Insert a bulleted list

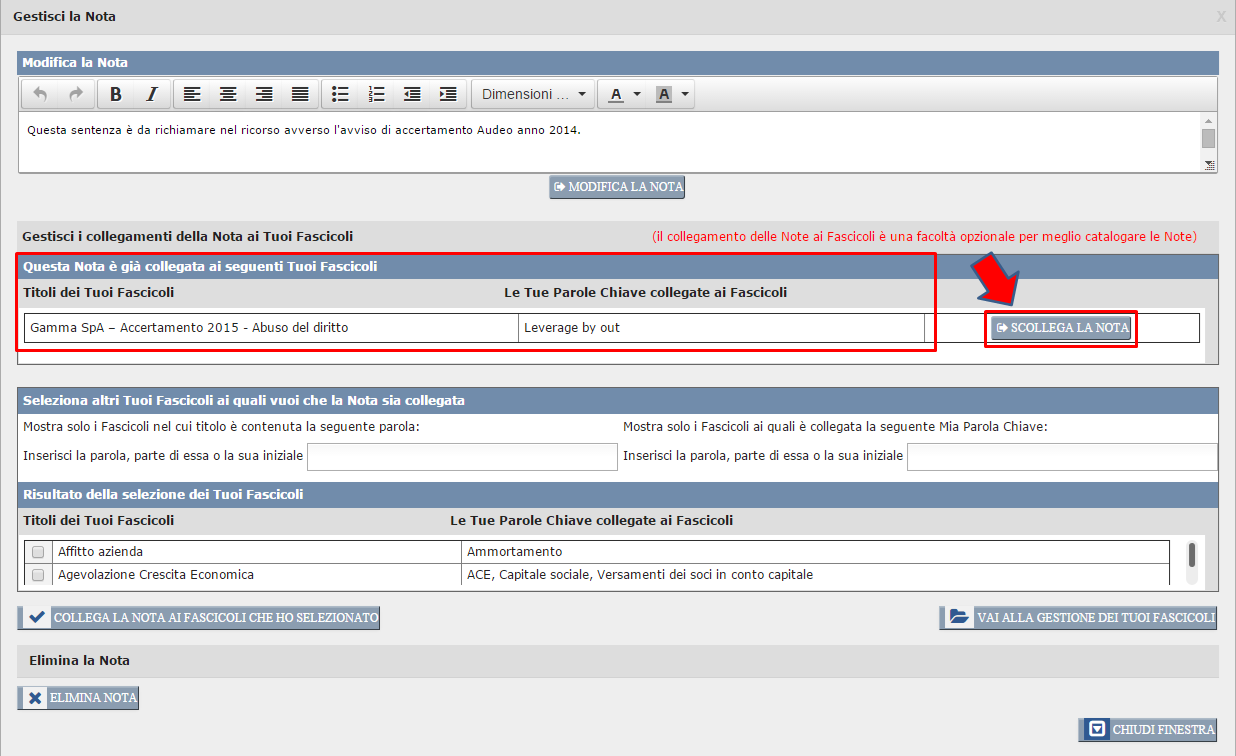[340, 94]
